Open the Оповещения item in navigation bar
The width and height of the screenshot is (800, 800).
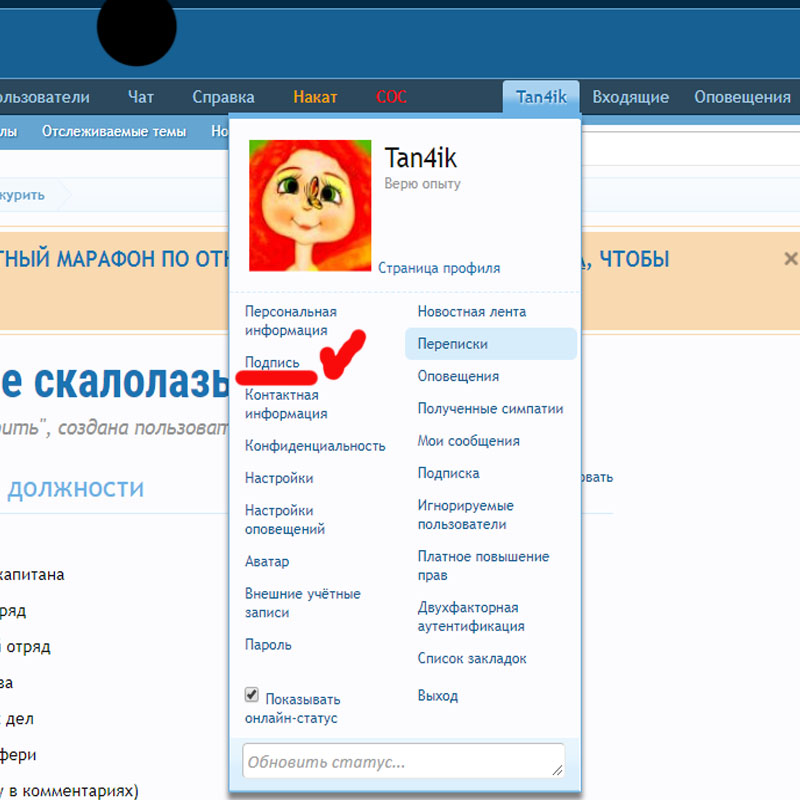click(x=742, y=97)
